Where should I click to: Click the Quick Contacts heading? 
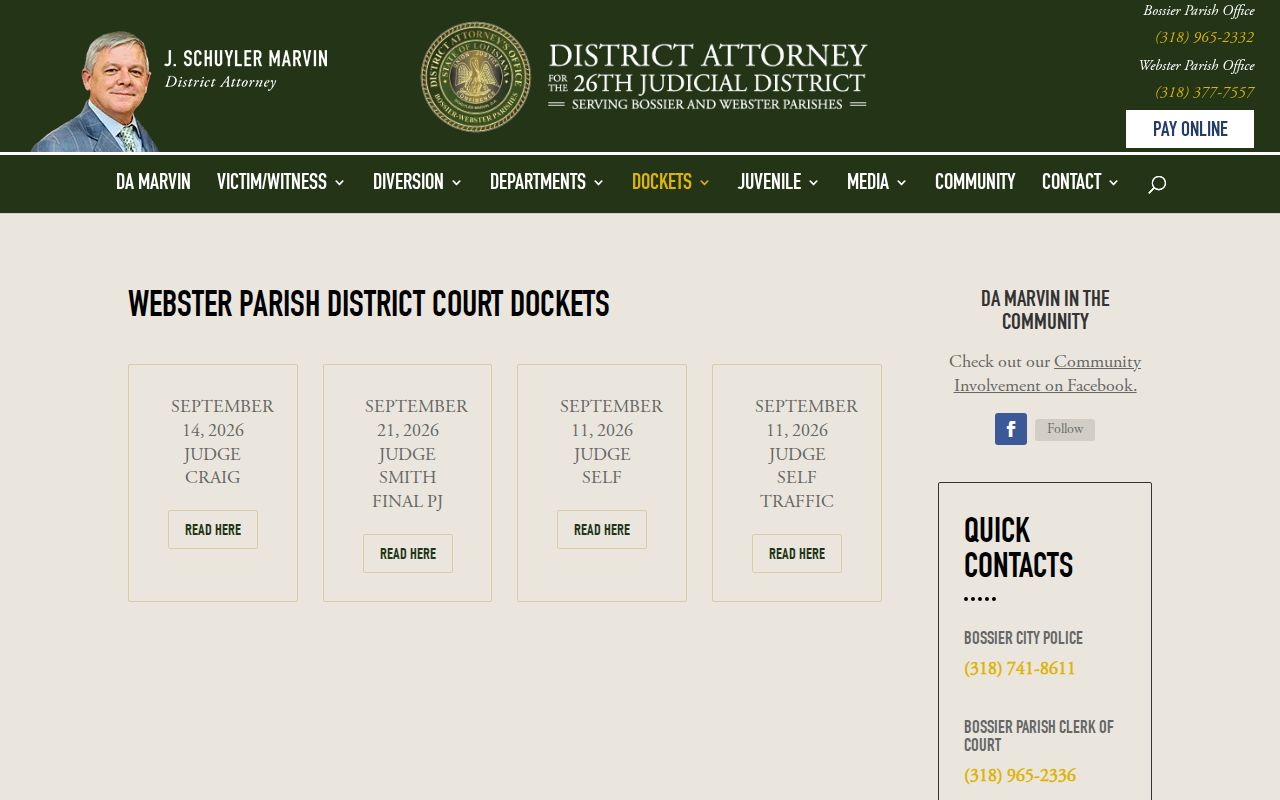[x=1018, y=547]
